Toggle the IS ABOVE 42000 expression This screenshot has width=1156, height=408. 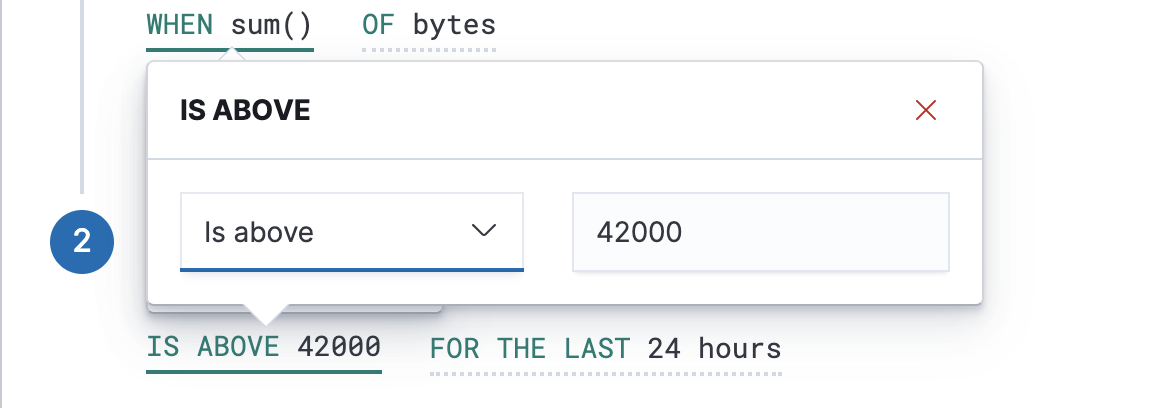coord(264,348)
